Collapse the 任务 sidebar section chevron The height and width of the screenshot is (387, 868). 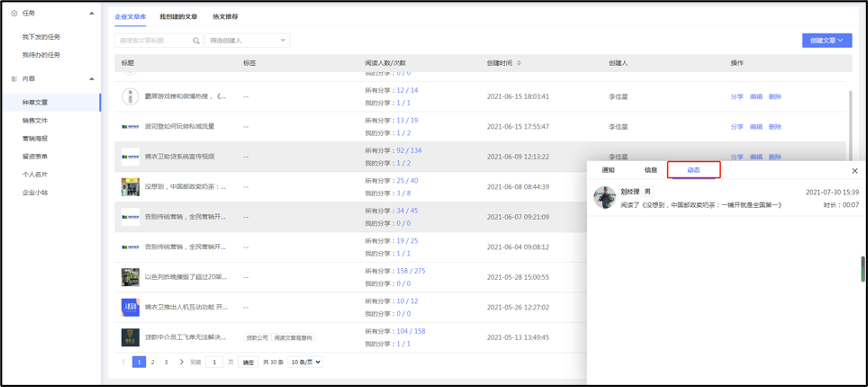point(91,13)
